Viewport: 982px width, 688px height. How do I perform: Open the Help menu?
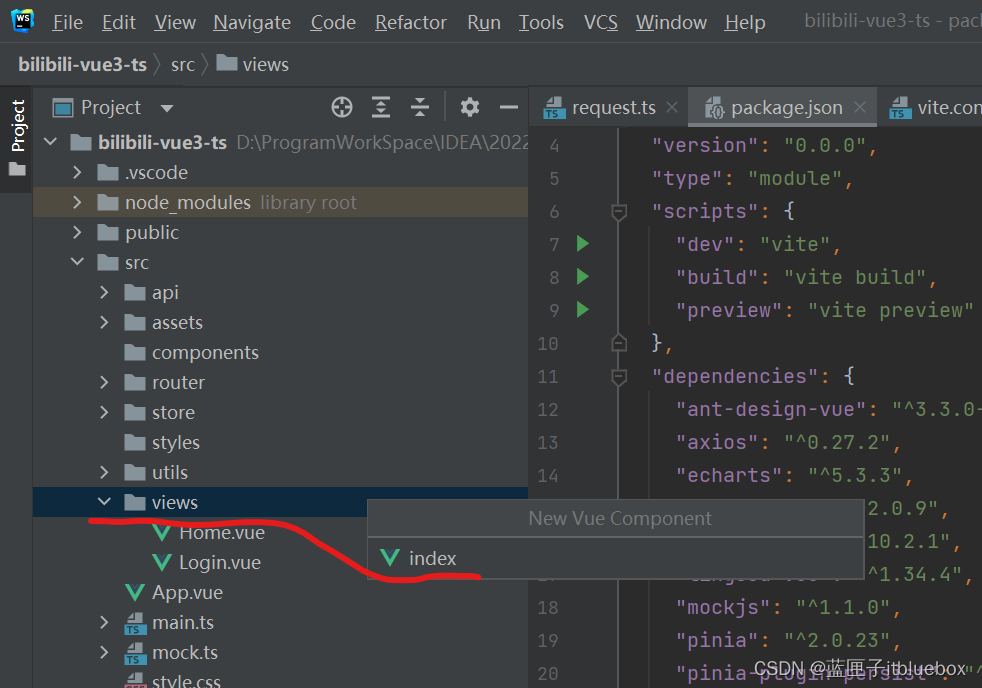pyautogui.click(x=745, y=23)
